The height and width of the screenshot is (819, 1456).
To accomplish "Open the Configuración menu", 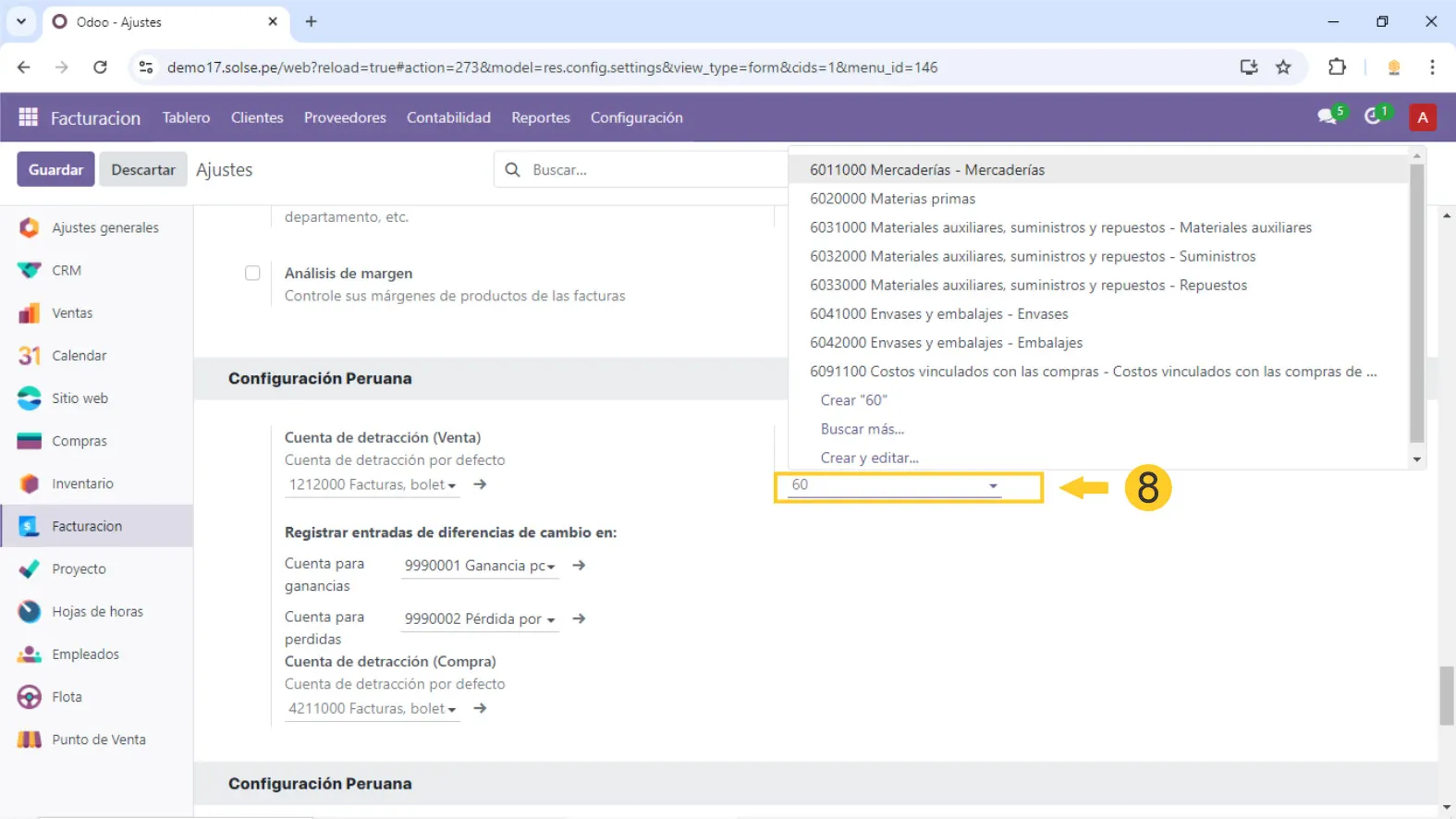I will [636, 117].
